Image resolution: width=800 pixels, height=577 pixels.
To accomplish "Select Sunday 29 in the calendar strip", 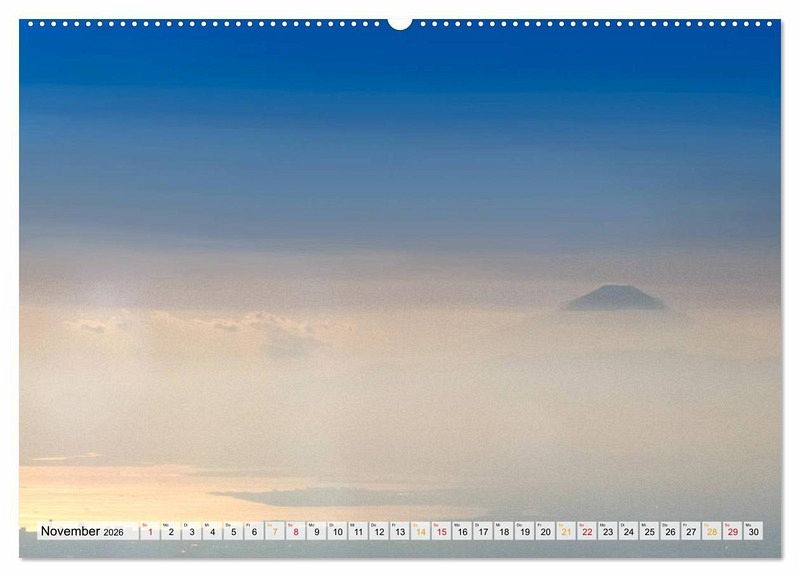I will pyautogui.click(x=733, y=531).
